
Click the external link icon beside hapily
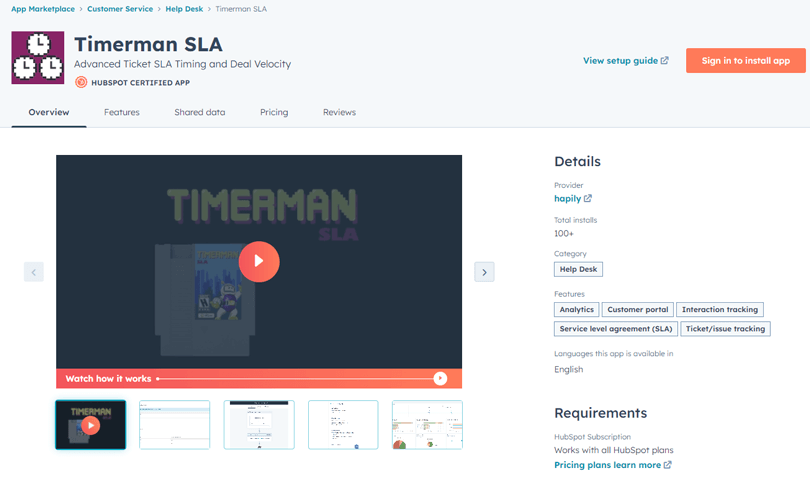pos(588,198)
